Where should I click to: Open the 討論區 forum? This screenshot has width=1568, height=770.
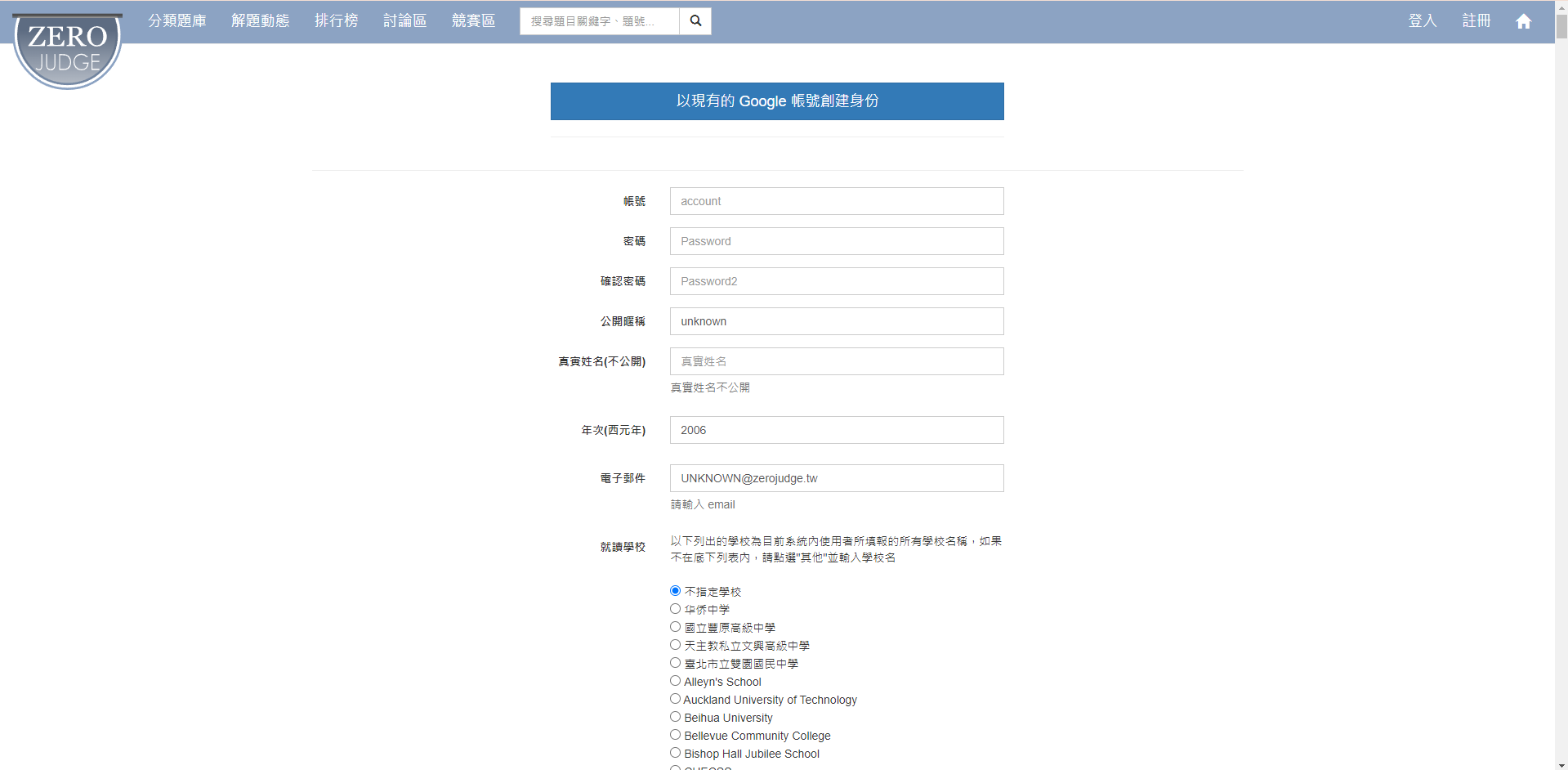click(404, 21)
